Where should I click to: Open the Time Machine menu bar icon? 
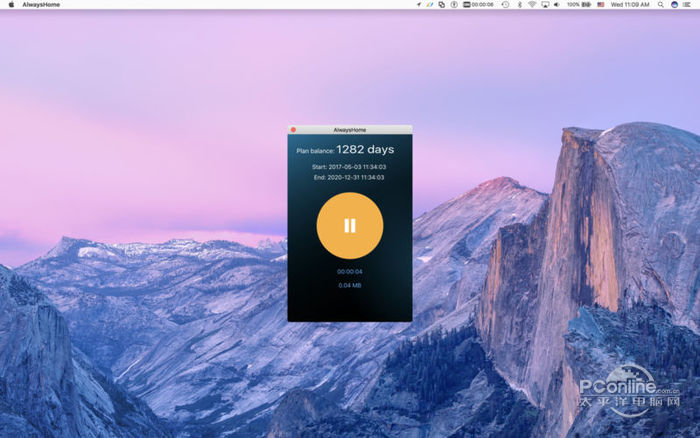coord(505,4)
